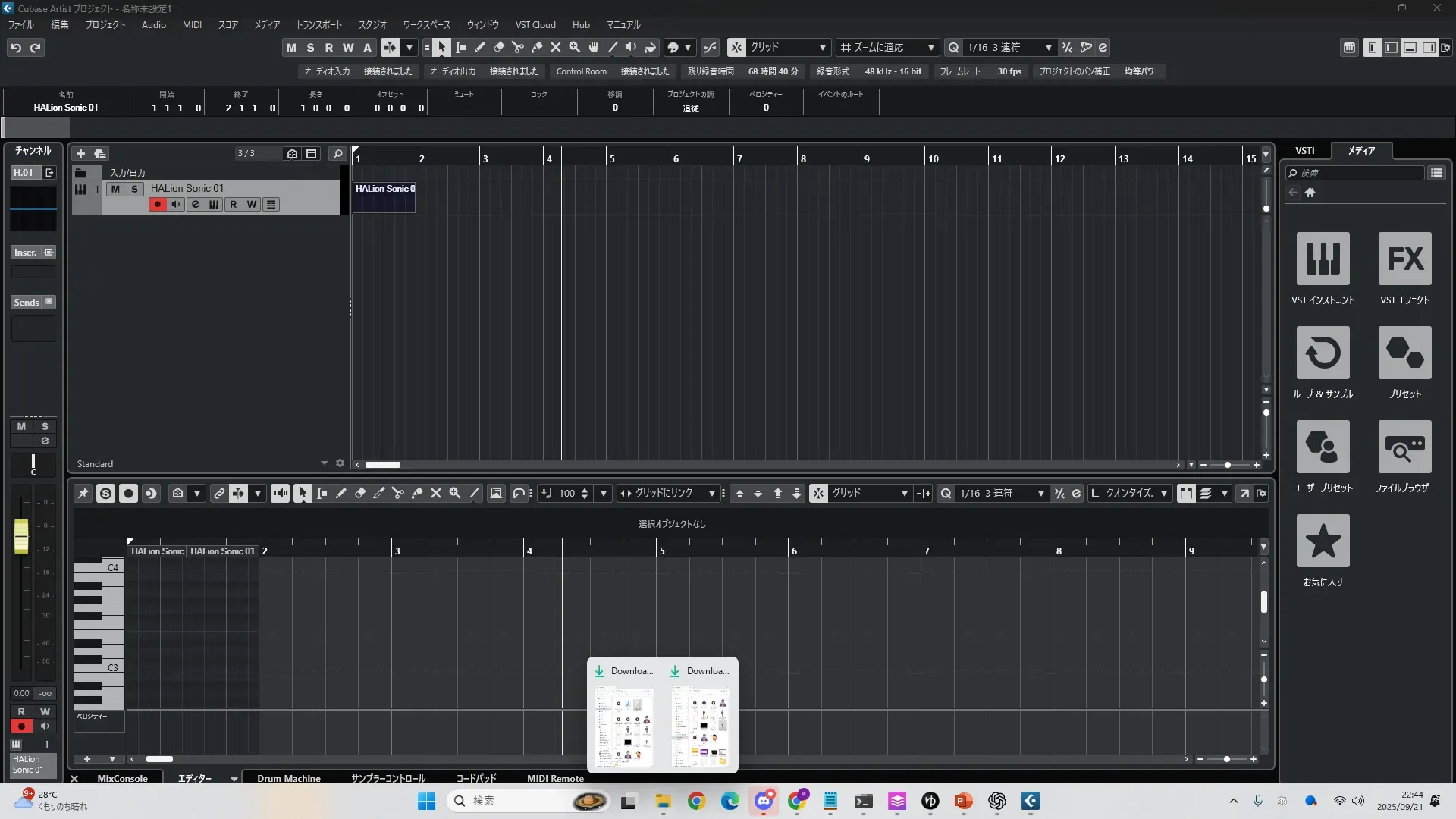Select the Scissors split tool in main toolbar

(518, 48)
